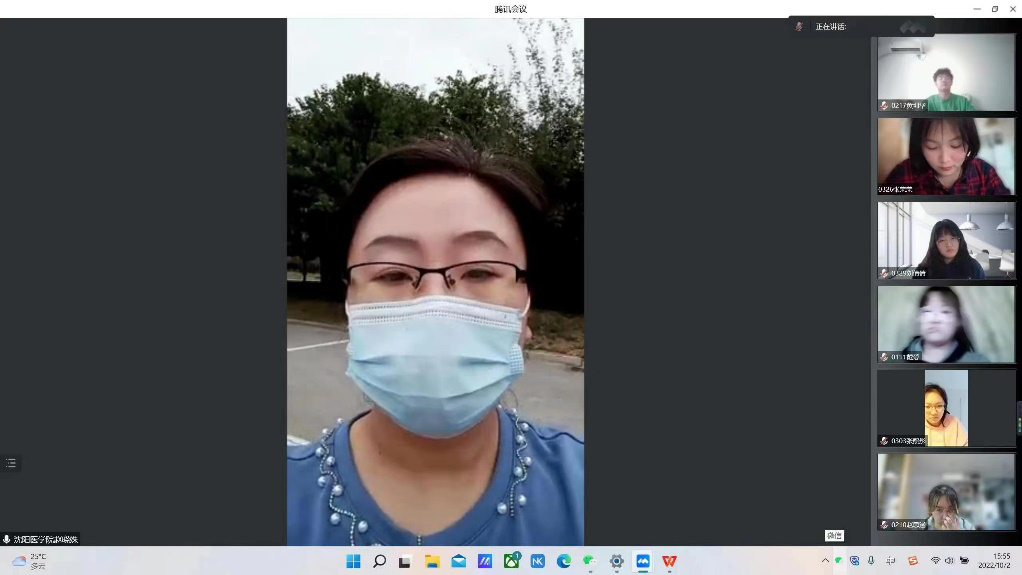Switch to Tencent Meeting taskbar icon
This screenshot has width=1022, height=575.
point(643,561)
